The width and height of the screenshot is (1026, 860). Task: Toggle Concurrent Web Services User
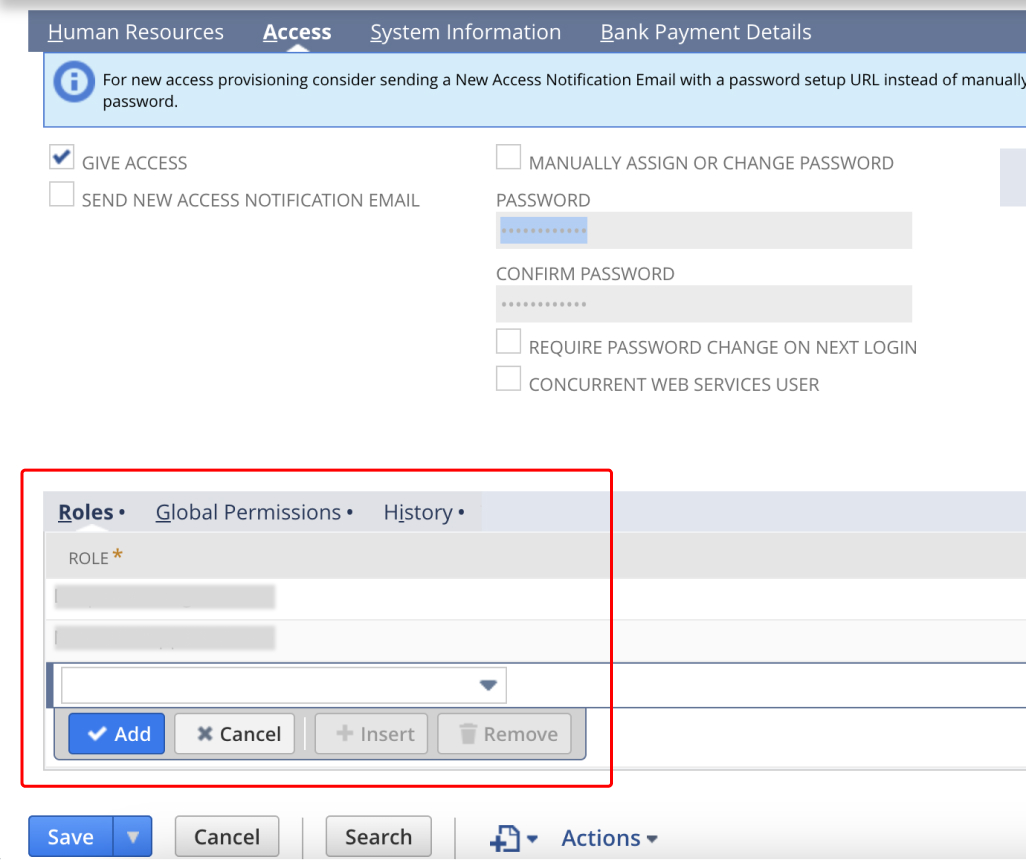pos(508,378)
